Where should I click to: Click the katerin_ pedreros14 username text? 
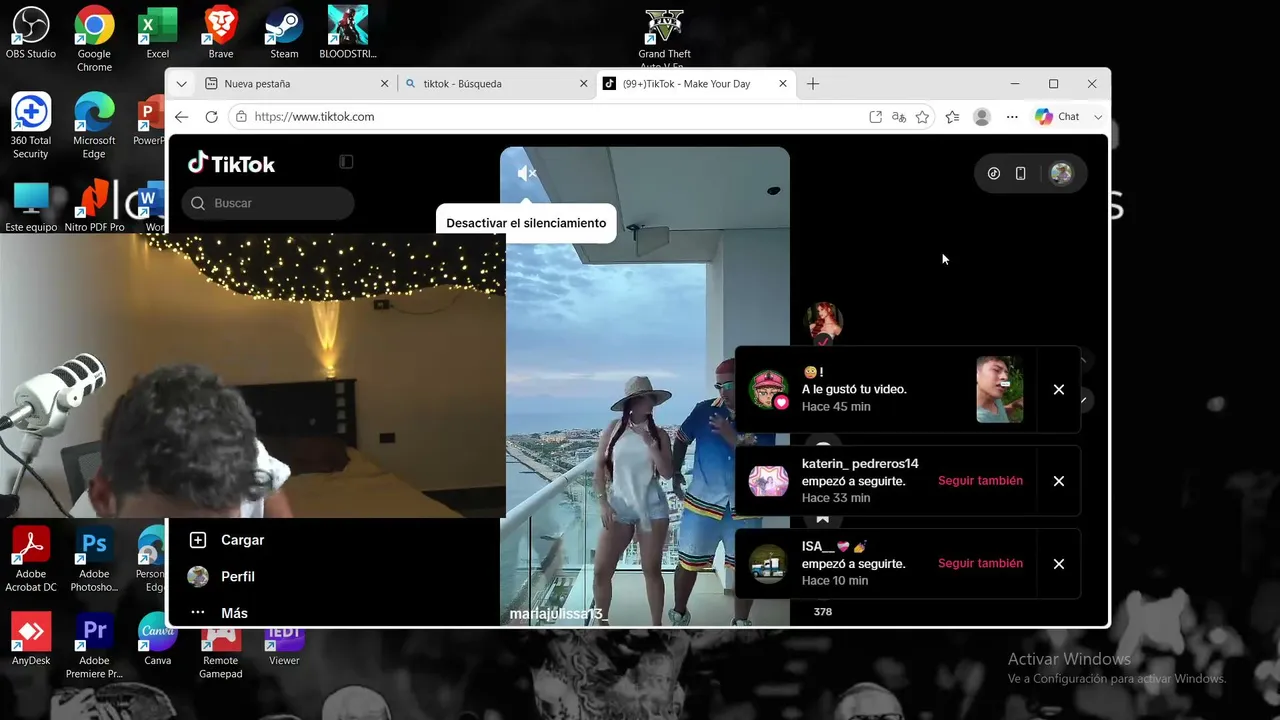(860, 464)
